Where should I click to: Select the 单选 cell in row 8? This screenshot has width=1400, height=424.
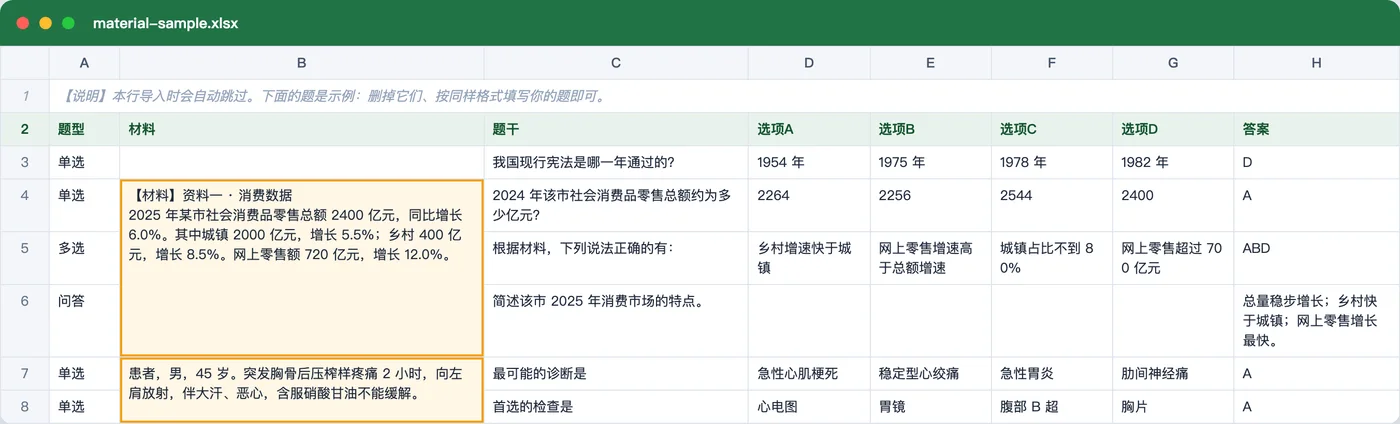point(85,407)
